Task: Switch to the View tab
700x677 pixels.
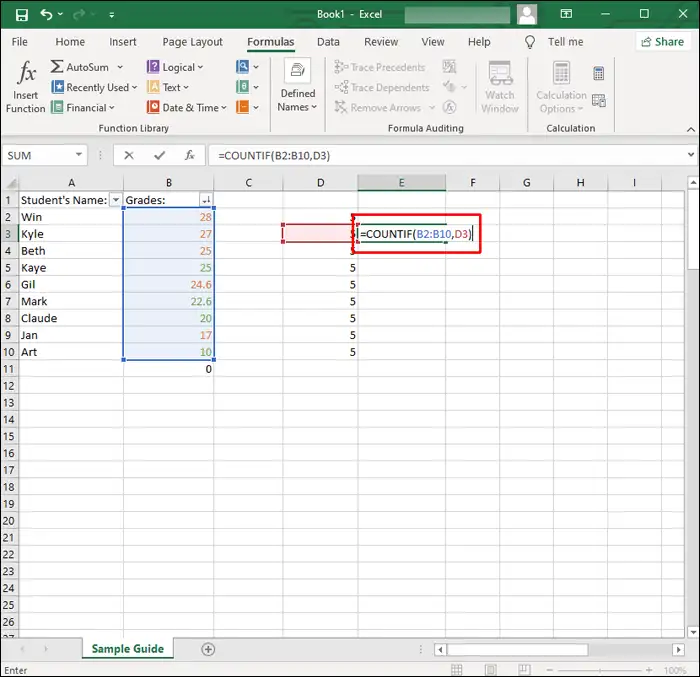Action: (433, 42)
